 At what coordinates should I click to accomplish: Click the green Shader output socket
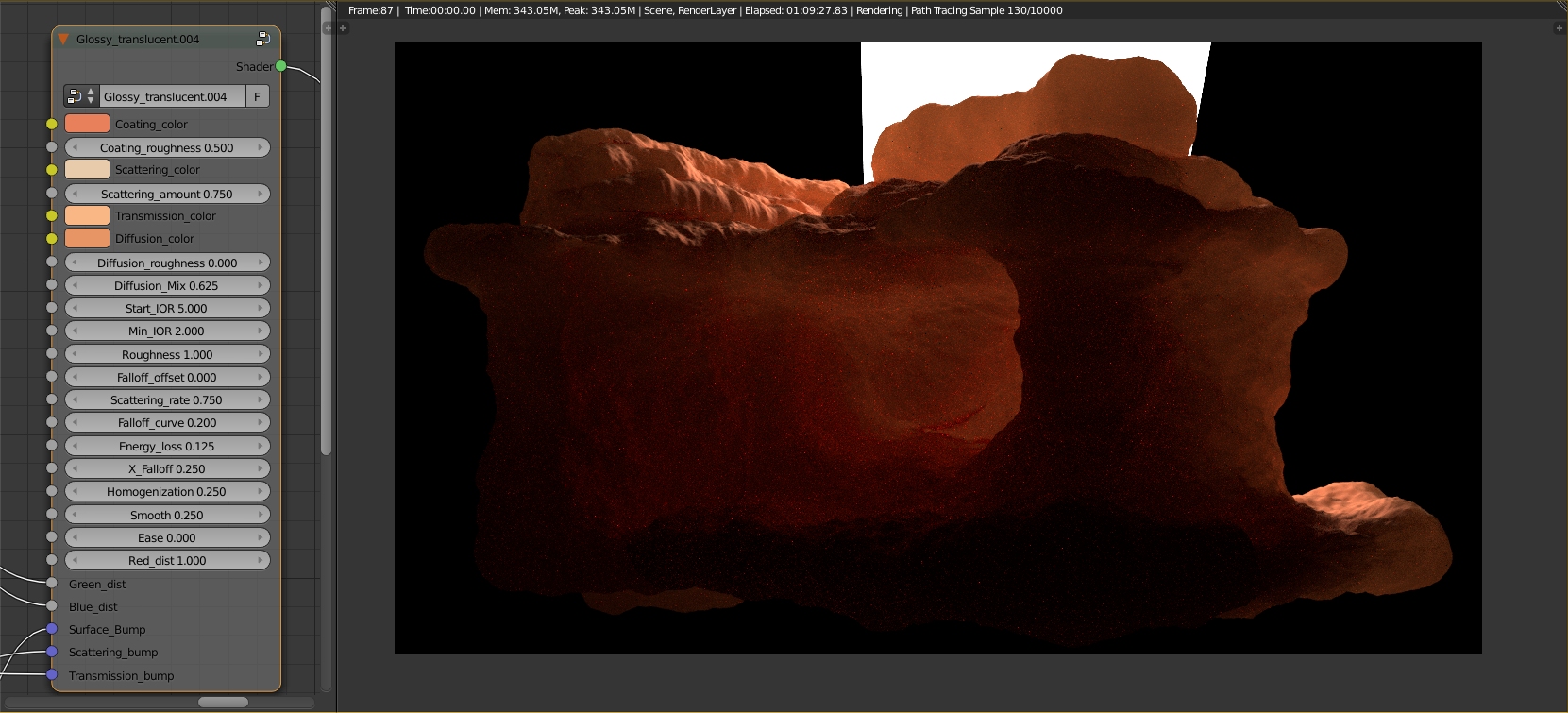coord(280,66)
